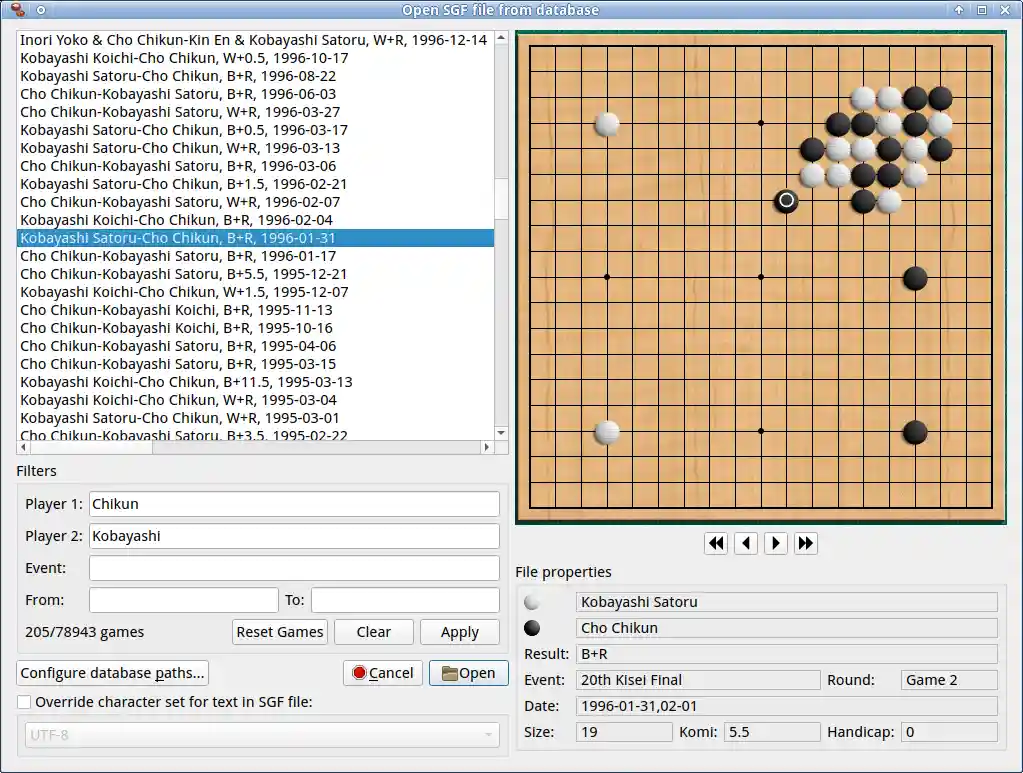Click the black stone icon beside Cho Chikun
Screen dimensions: 1023x773
532,628
